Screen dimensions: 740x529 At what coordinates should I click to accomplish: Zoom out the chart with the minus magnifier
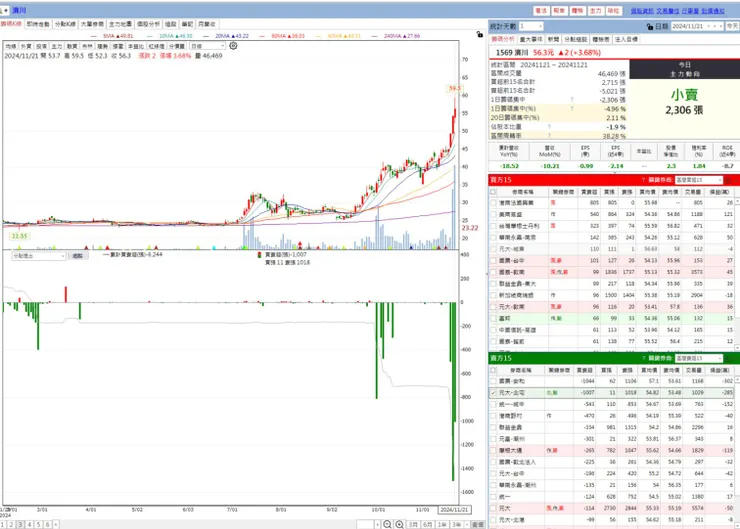pyautogui.click(x=387, y=524)
